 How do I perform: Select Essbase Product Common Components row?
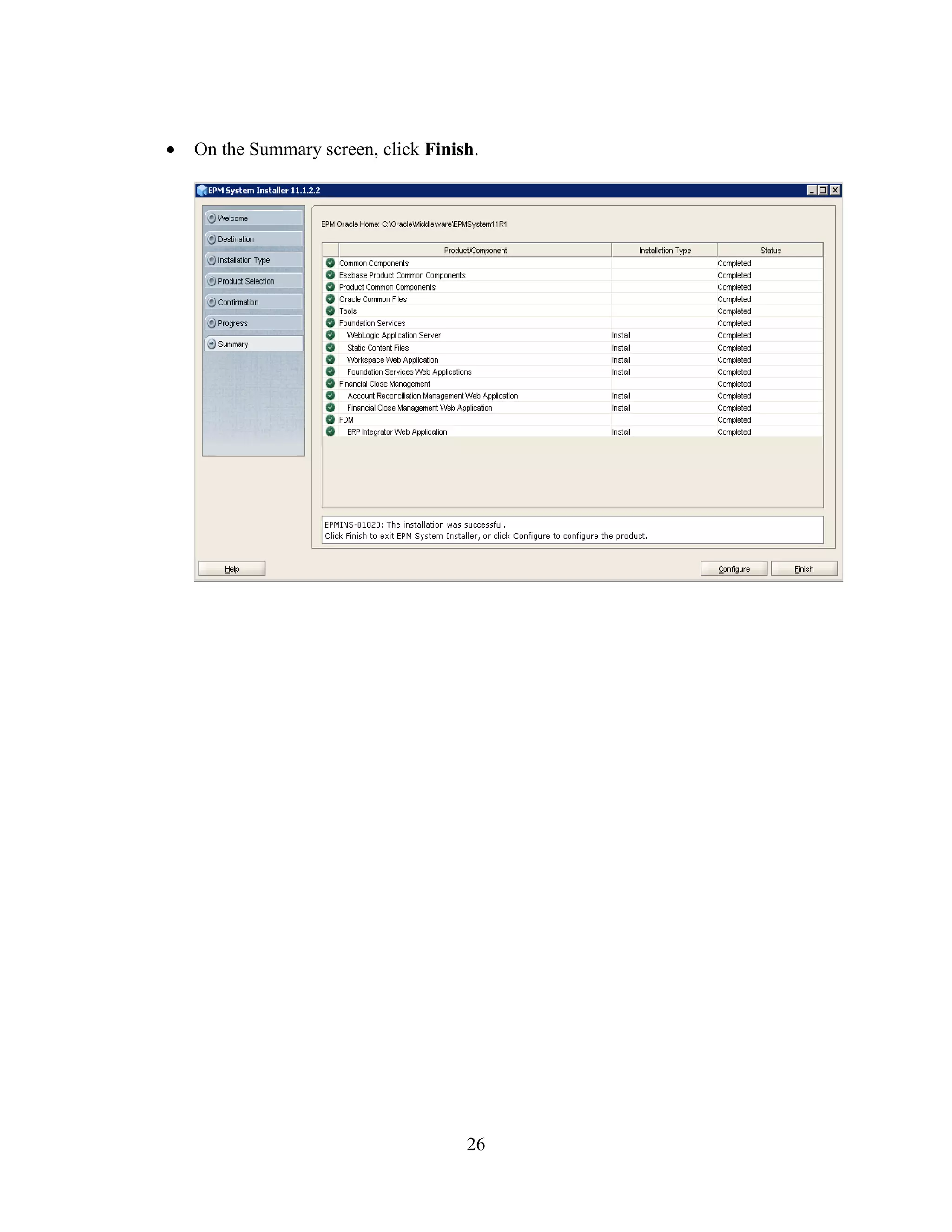[402, 275]
